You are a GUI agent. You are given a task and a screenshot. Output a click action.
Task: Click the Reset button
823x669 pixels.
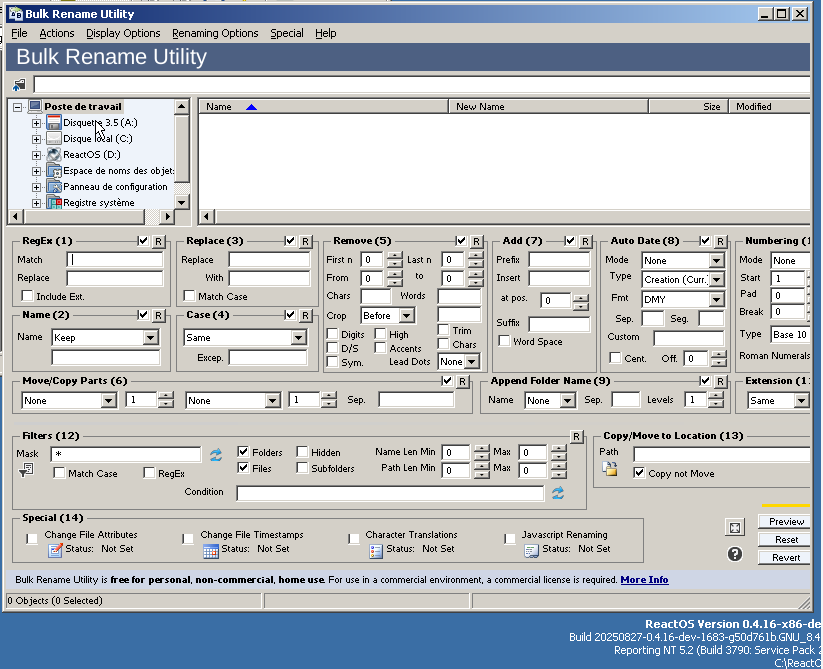point(786,539)
